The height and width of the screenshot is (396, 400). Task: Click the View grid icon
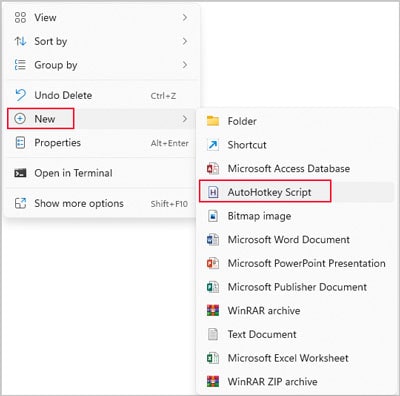point(20,17)
